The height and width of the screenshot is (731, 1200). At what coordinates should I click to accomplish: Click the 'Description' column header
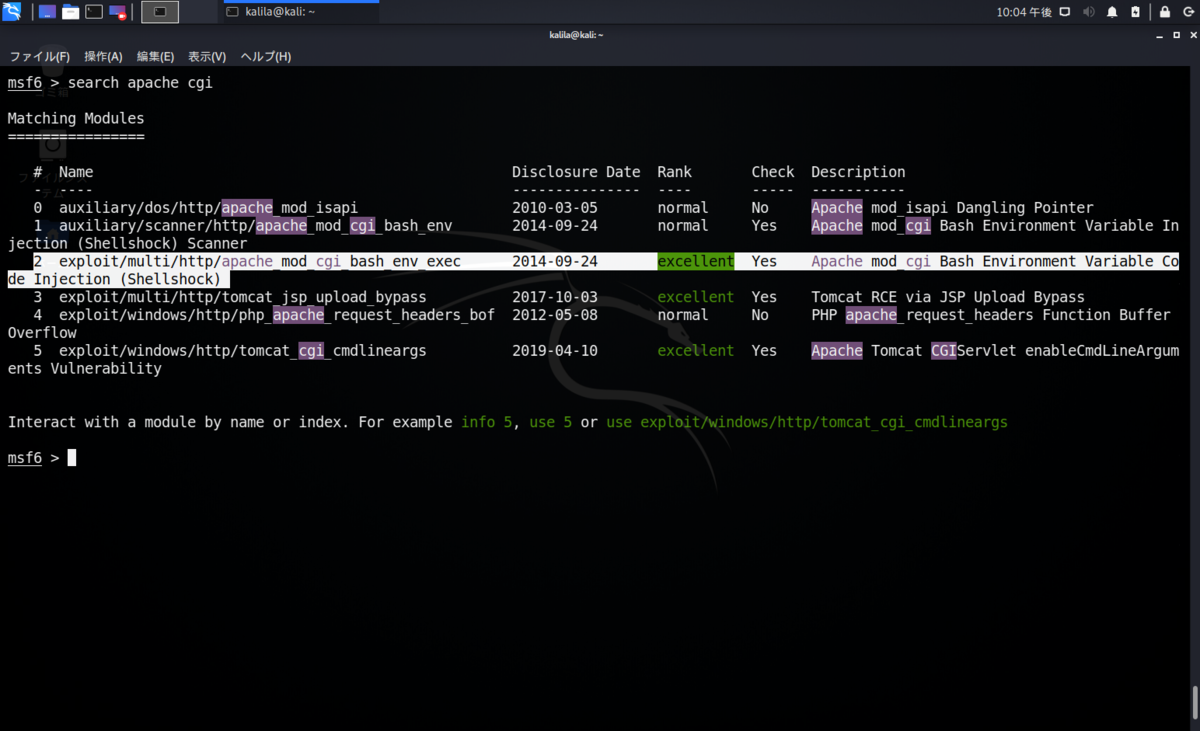858,172
